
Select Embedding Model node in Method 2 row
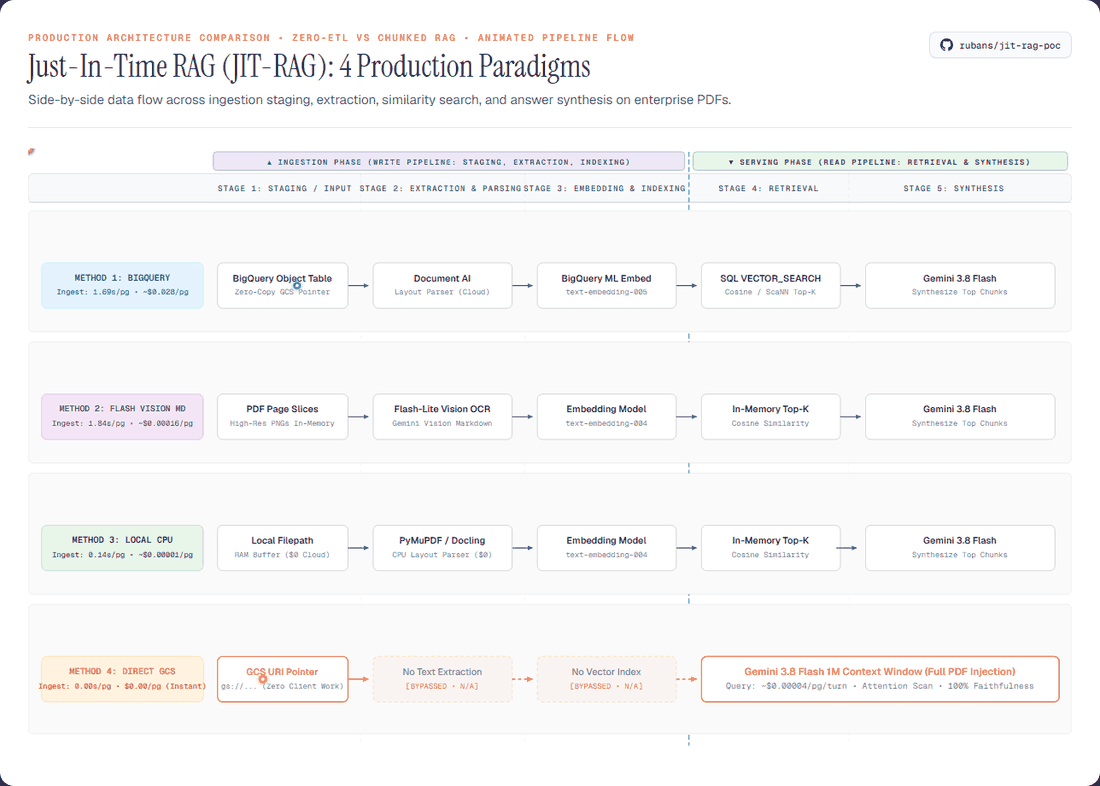tap(607, 416)
